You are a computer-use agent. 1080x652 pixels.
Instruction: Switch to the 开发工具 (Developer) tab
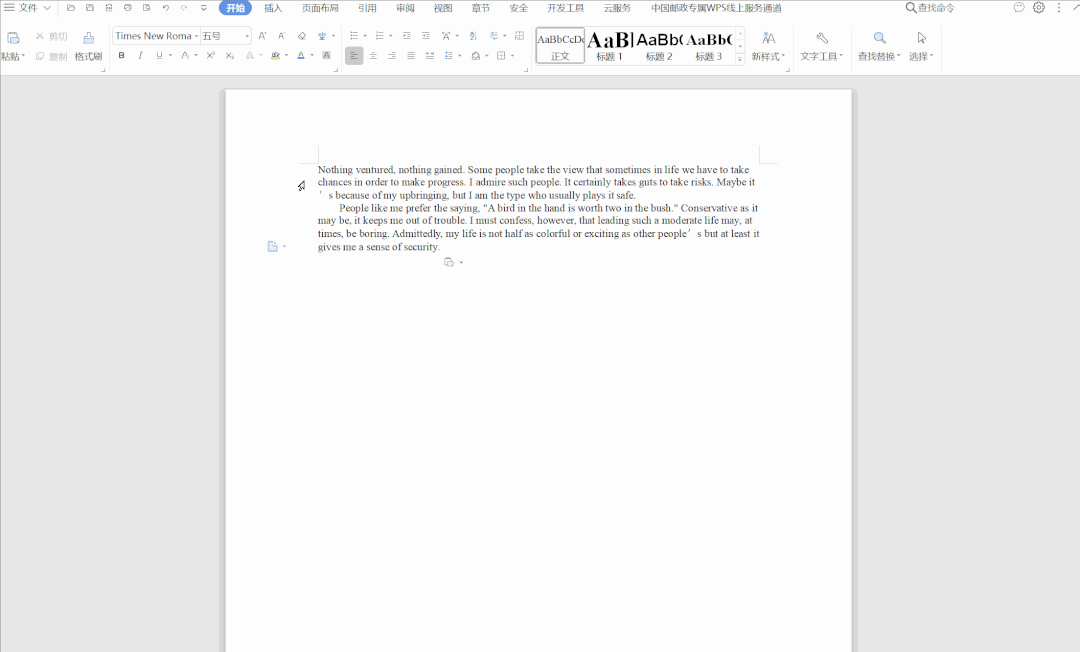point(565,8)
